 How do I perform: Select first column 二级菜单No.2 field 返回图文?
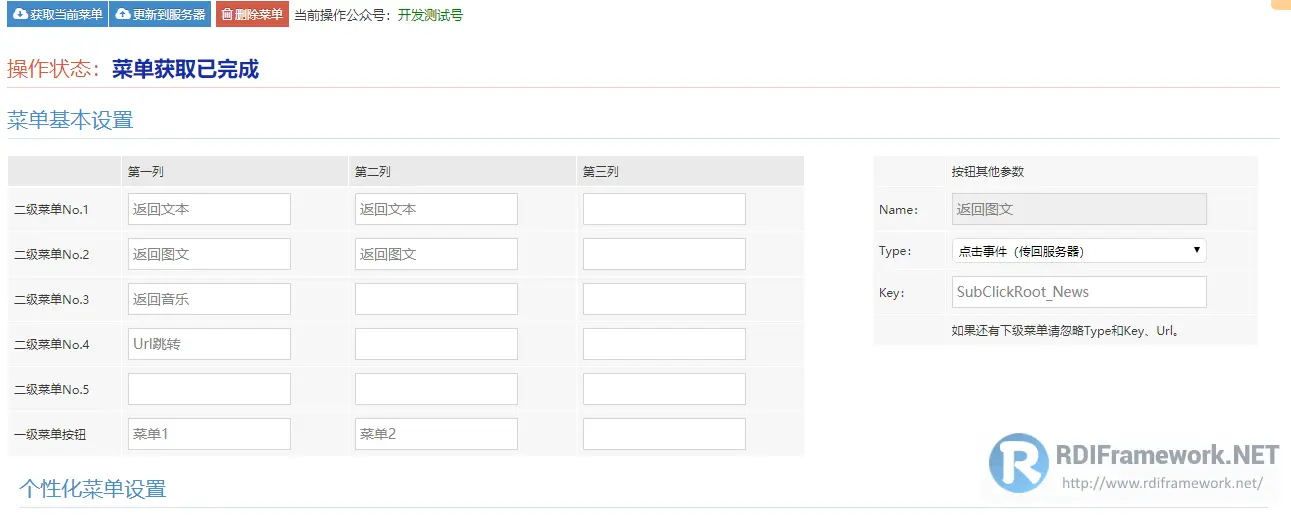[x=209, y=254]
